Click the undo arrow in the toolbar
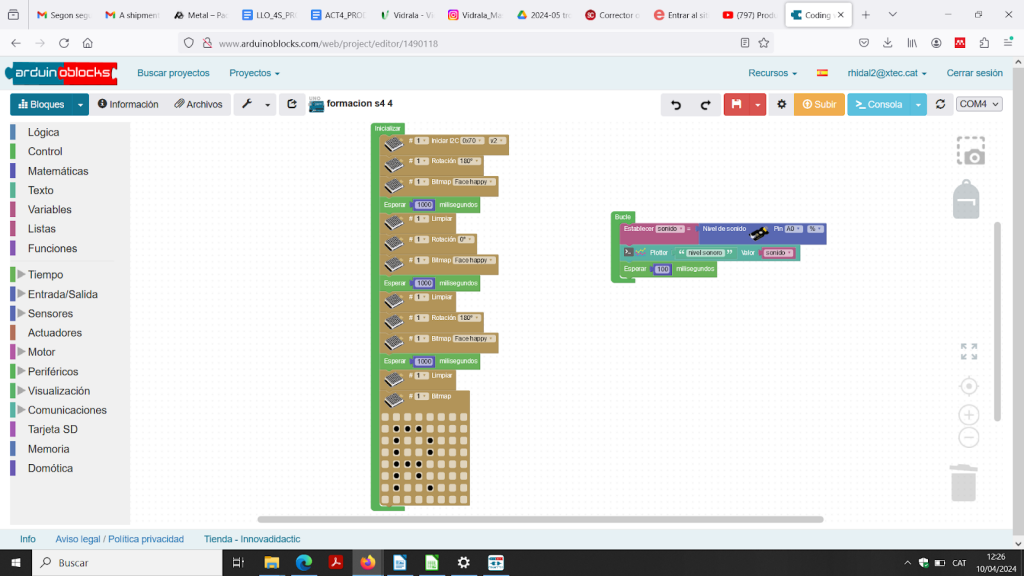The image size is (1024, 576). 676,104
